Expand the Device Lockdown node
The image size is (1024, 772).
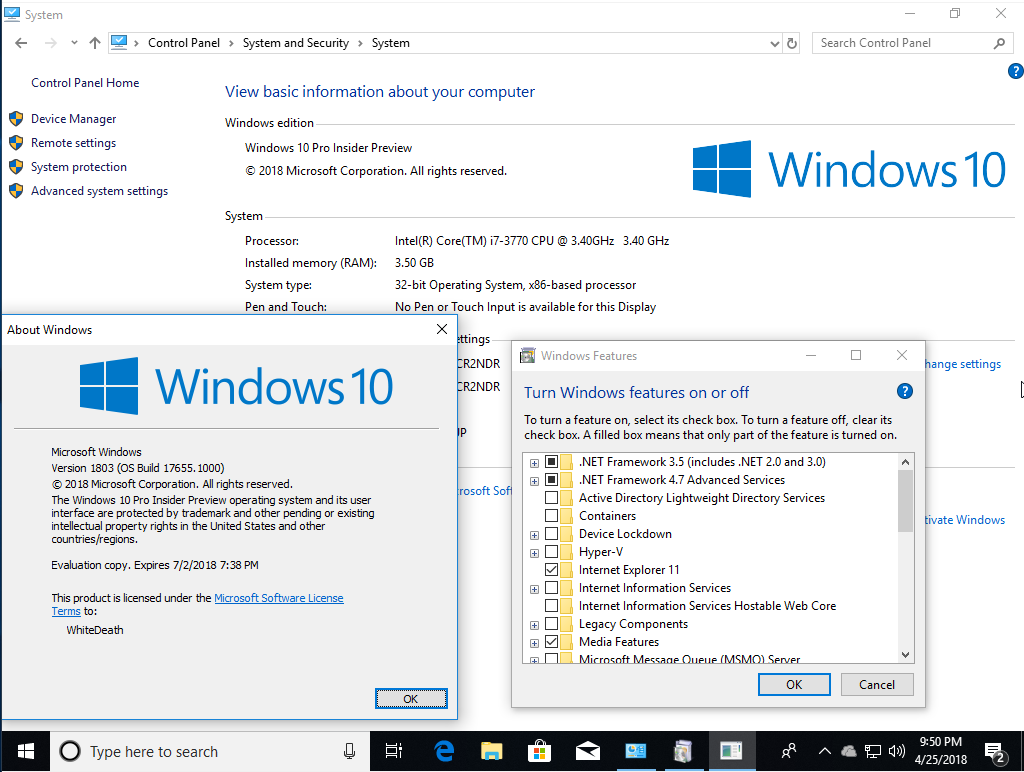(534, 535)
